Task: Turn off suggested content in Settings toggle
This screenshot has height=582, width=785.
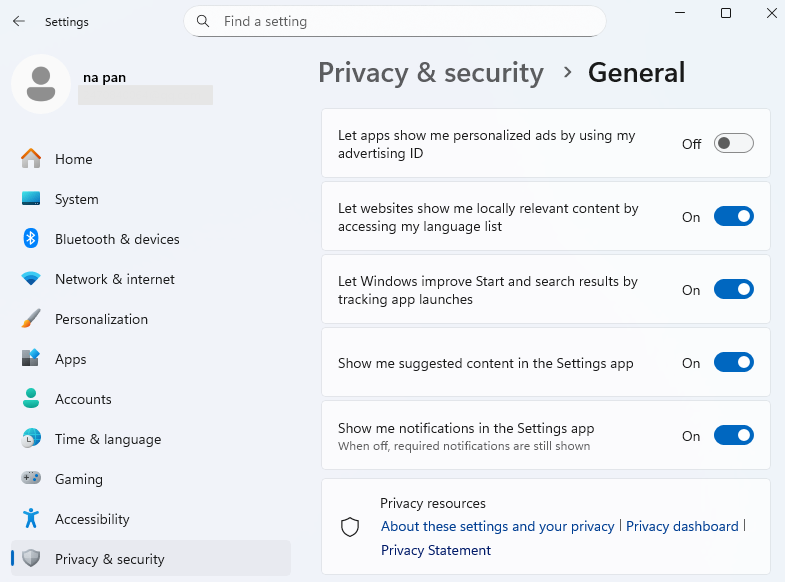Action: pos(733,362)
